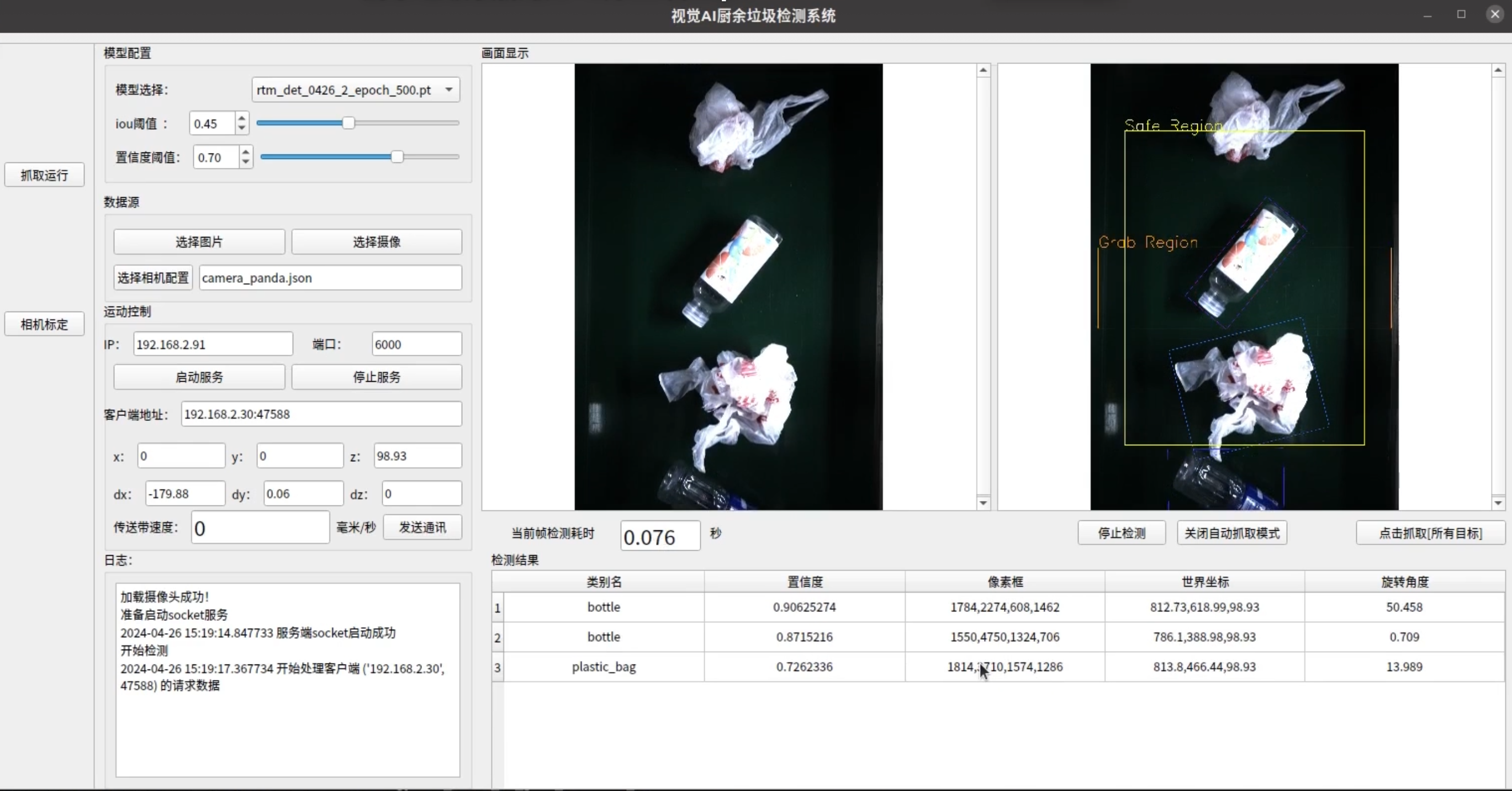The height and width of the screenshot is (791, 1512).
Task: Click 选择图片 to choose an image
Action: pos(199,242)
